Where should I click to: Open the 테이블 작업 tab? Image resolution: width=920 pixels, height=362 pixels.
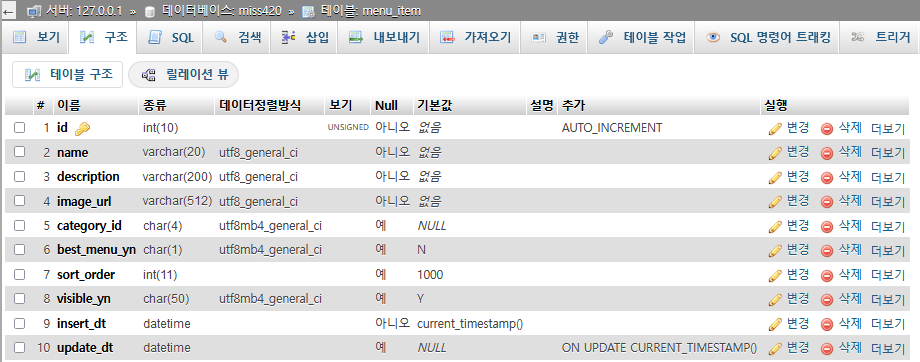[x=642, y=38]
